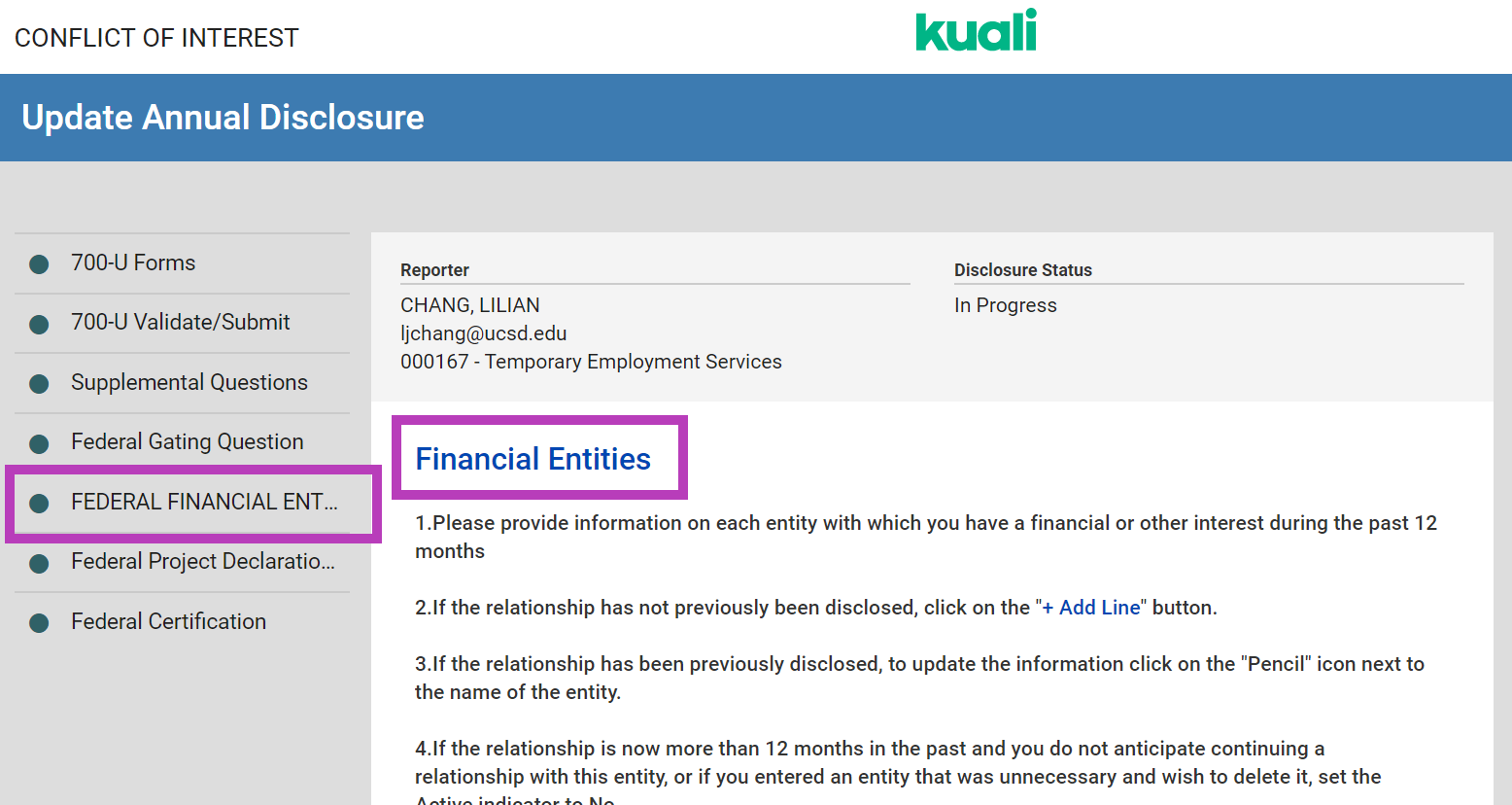
Task: Switch to the Federal Certification section
Action: 169,620
